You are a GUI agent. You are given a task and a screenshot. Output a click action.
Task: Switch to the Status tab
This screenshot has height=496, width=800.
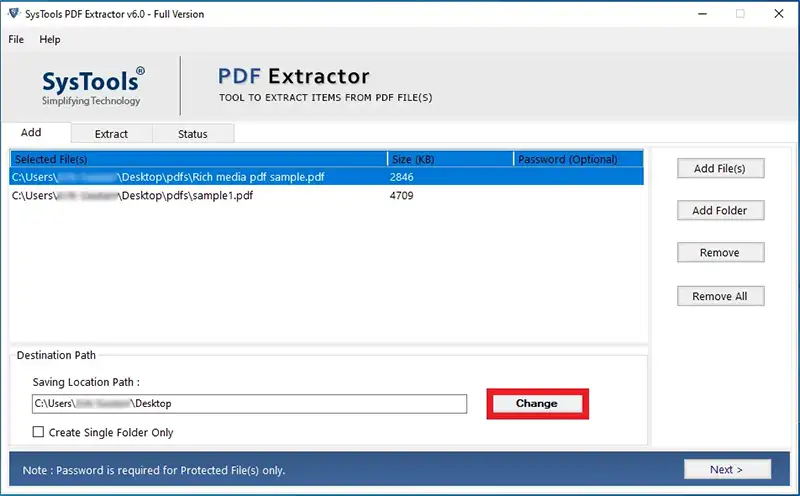click(x=193, y=134)
